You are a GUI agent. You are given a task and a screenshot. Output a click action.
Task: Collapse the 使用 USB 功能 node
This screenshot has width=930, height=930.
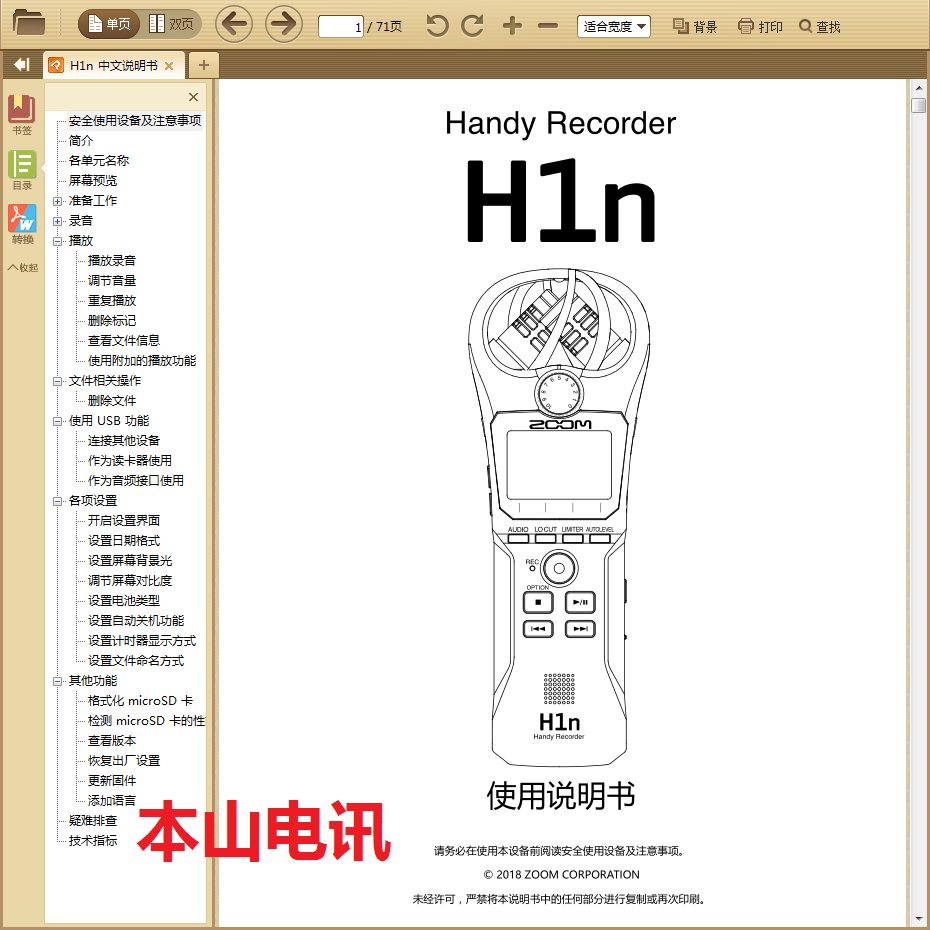coord(58,421)
